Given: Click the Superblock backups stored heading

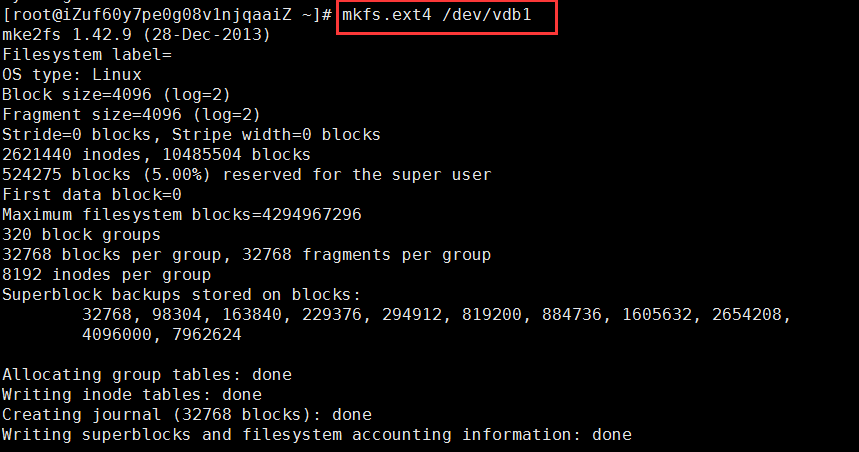Looking at the screenshot, I should coord(181,295).
